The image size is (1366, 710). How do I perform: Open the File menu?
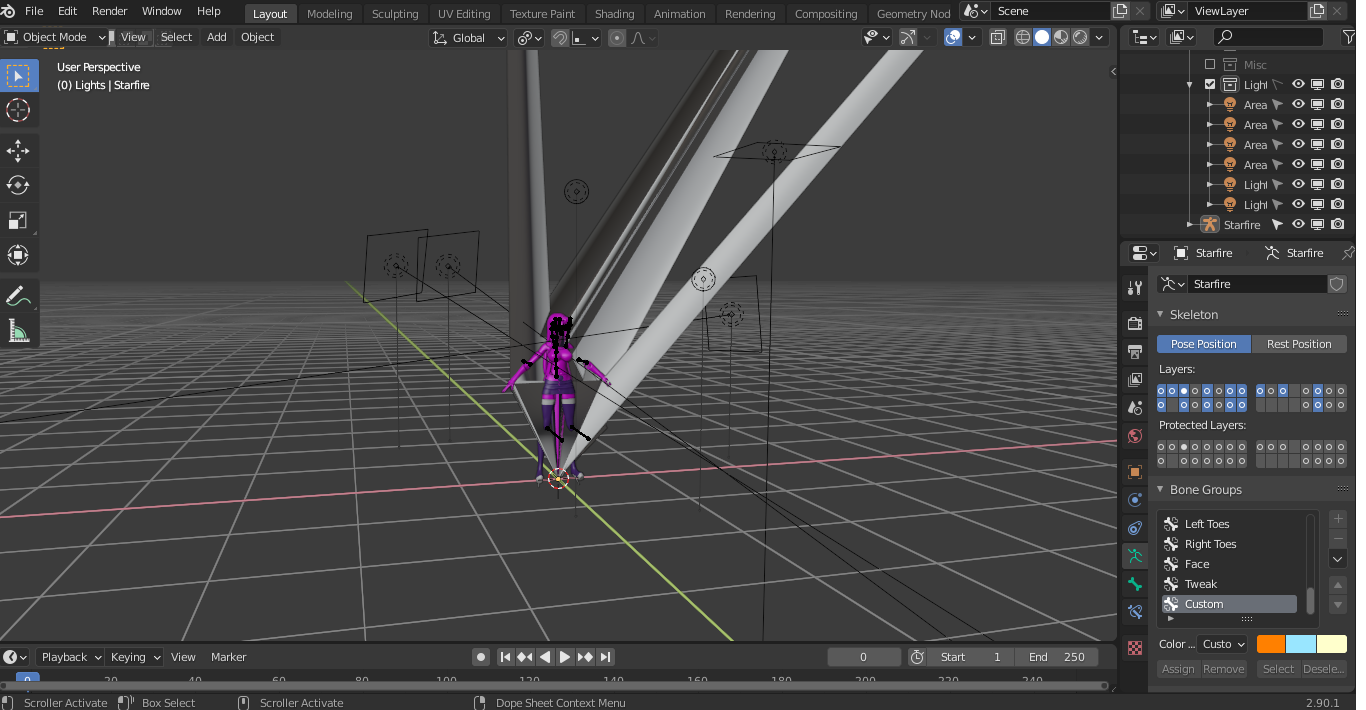click(x=34, y=11)
